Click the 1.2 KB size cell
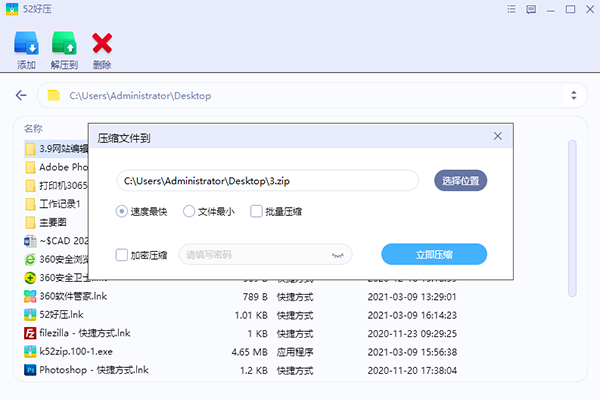Screen dimensions: 600x400 (254, 370)
